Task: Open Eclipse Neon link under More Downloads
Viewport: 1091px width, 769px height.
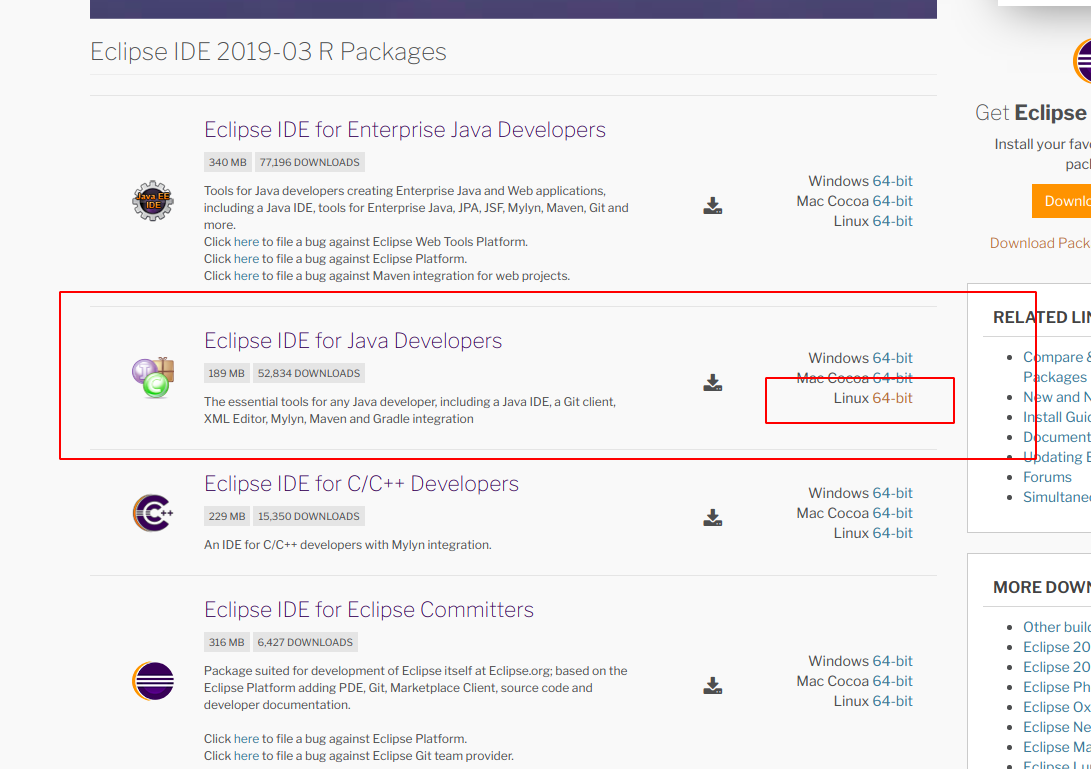Action: pyautogui.click(x=1057, y=727)
